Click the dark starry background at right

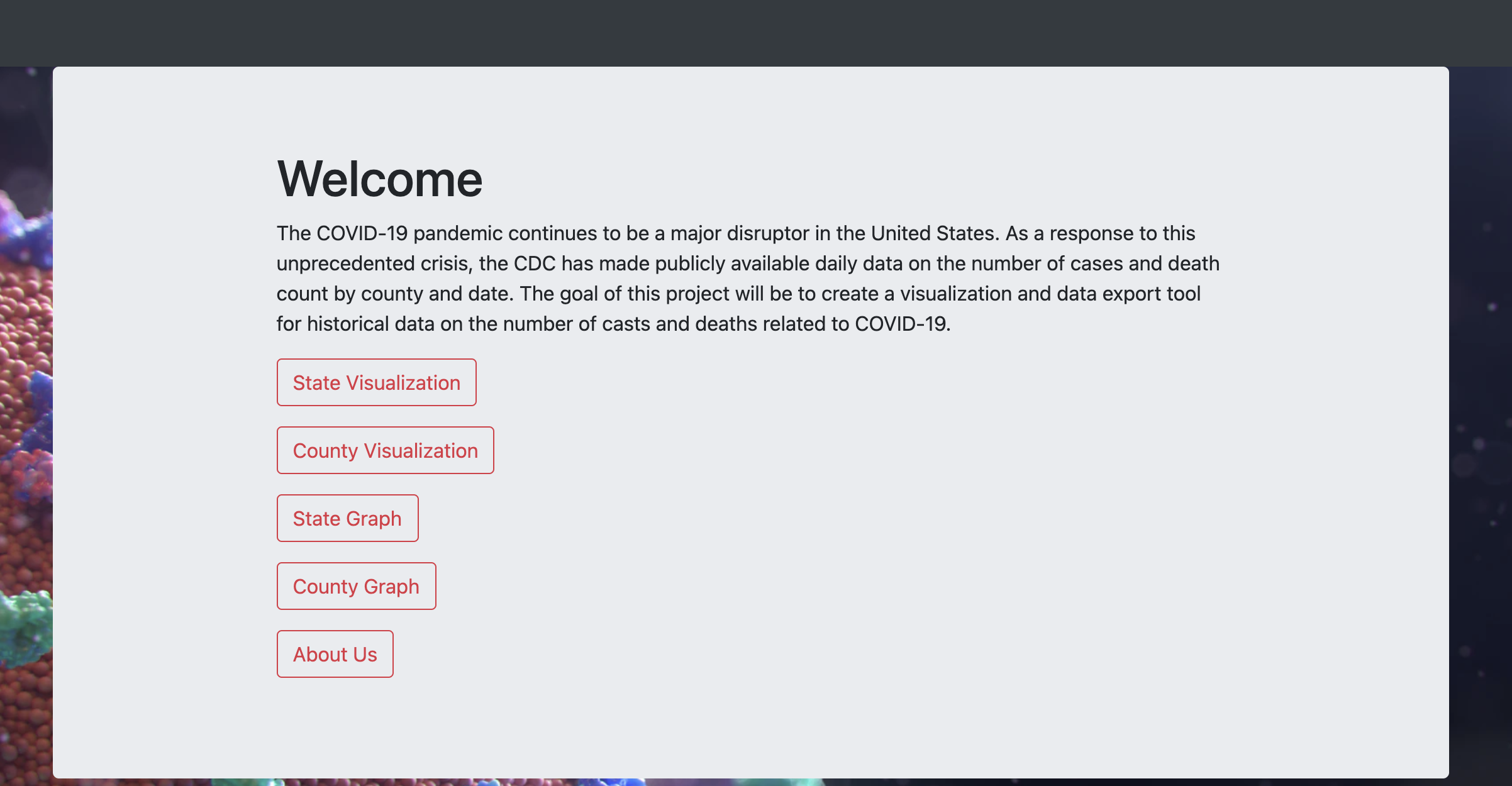(x=1481, y=377)
